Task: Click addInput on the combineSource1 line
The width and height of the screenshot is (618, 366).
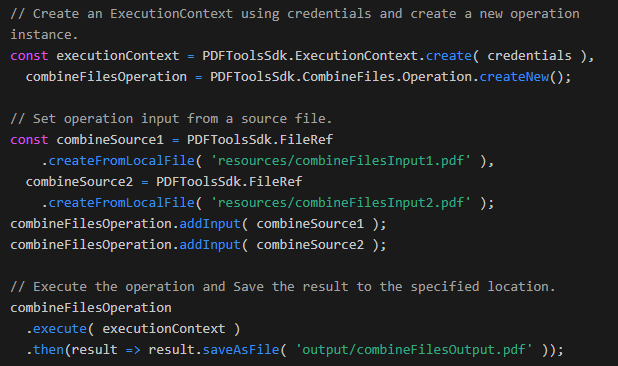Action: 210,224
